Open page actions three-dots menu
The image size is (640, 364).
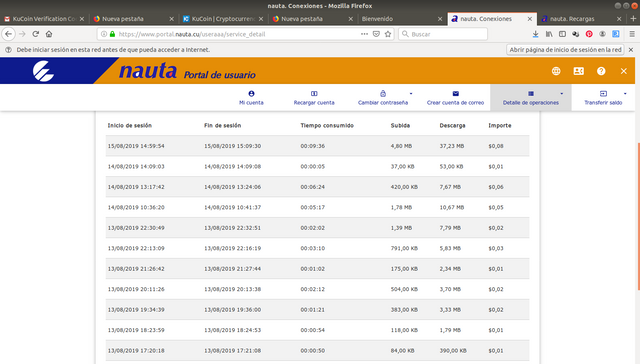364,34
